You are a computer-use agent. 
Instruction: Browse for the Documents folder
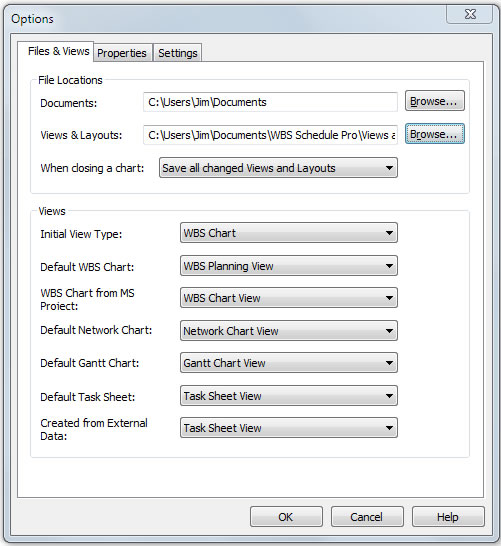435,101
